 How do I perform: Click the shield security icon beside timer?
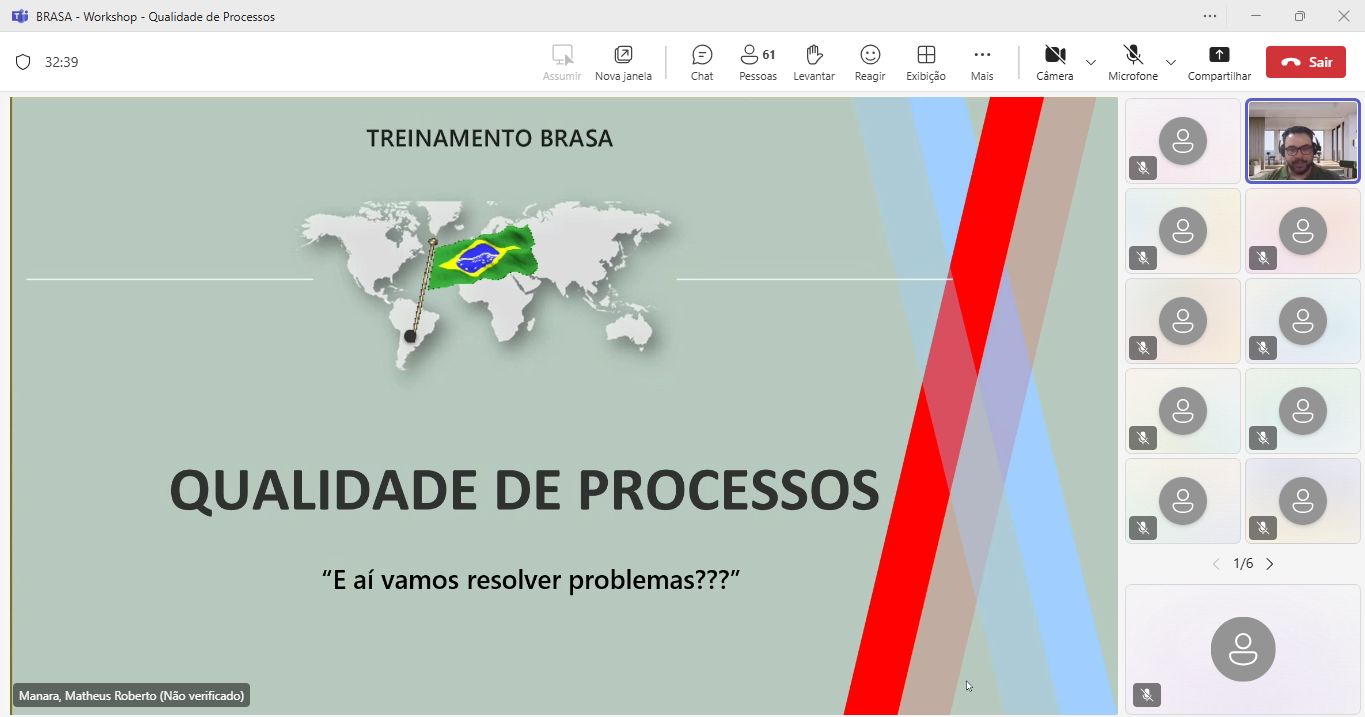(x=23, y=62)
